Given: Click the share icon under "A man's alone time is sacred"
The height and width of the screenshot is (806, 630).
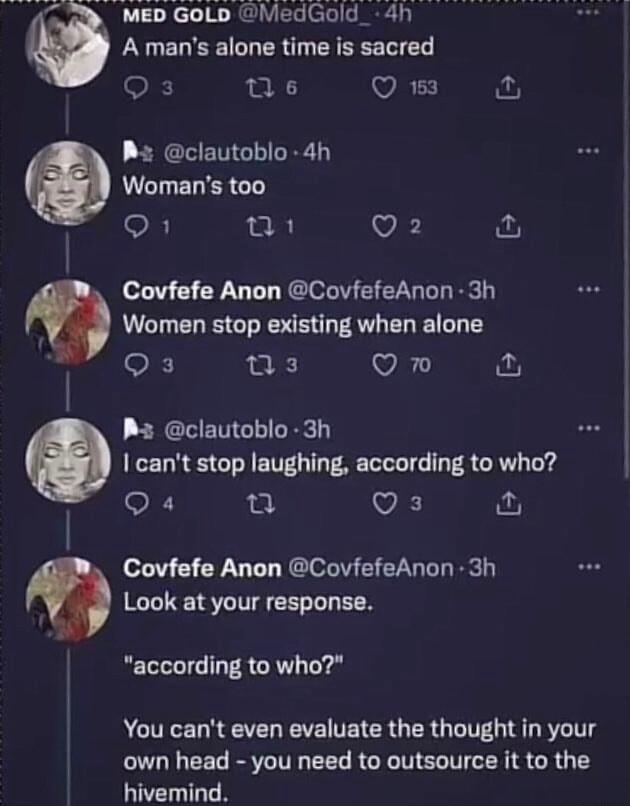Looking at the screenshot, I should (x=507, y=87).
